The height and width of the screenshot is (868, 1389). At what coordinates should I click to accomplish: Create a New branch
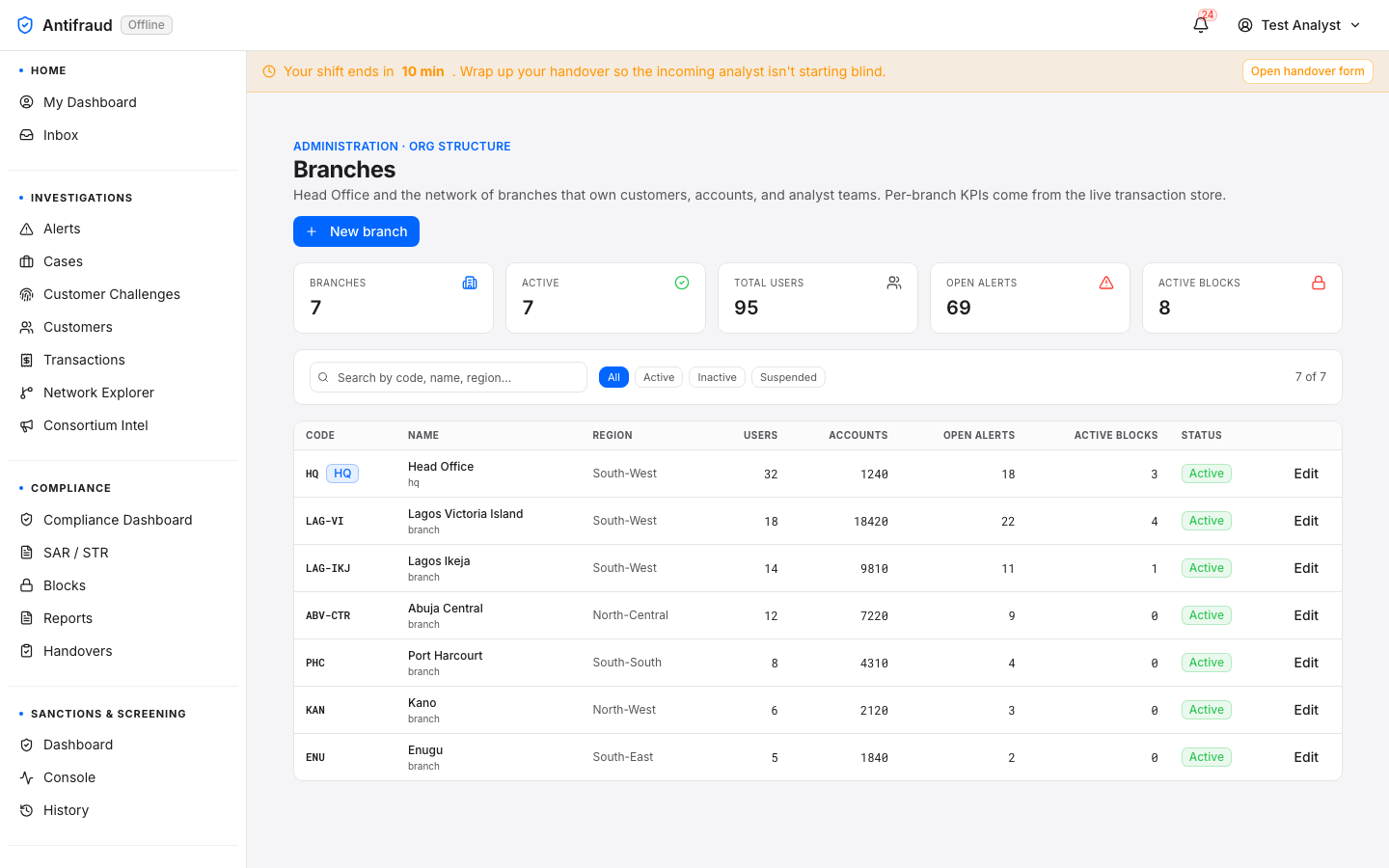[x=356, y=231]
